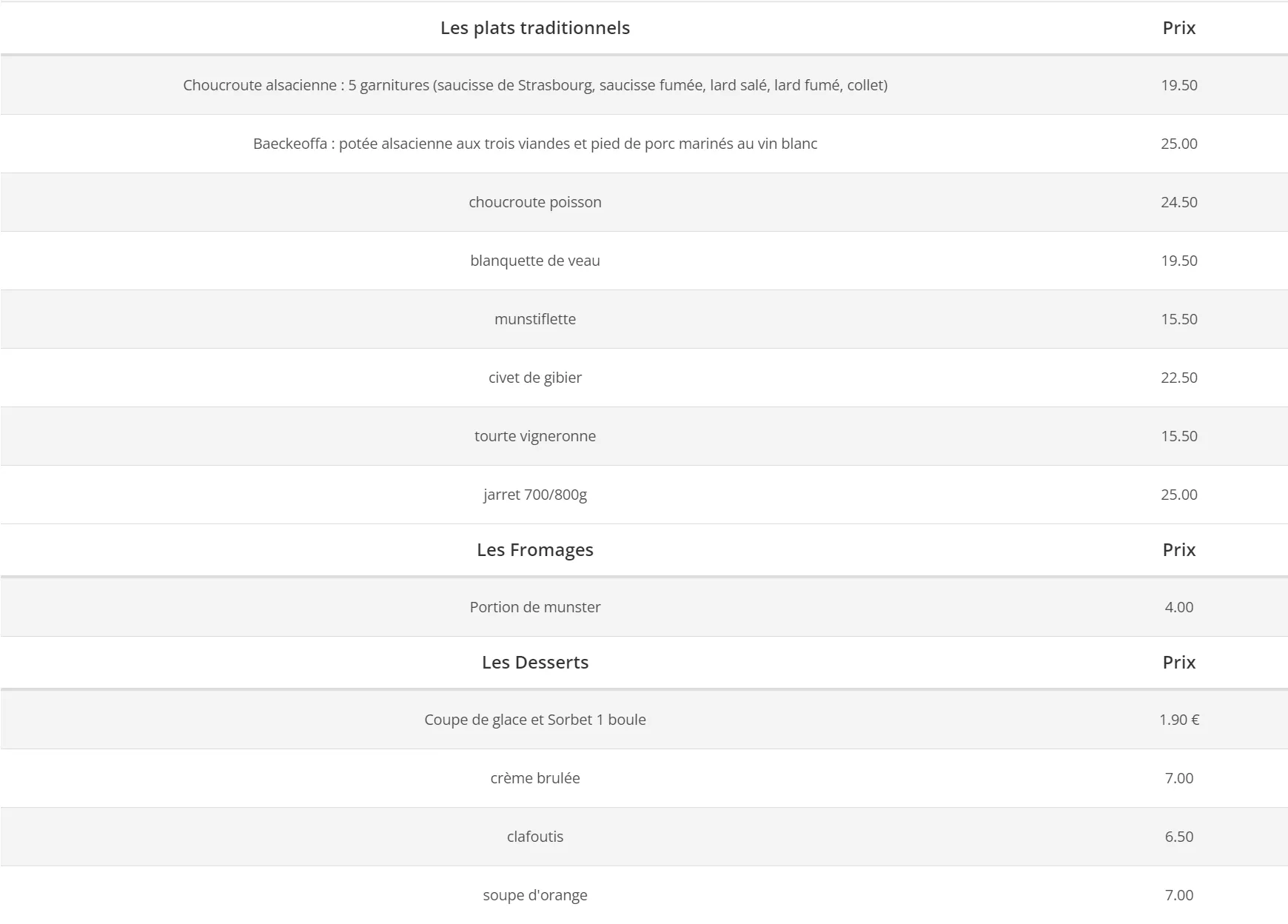Click the 24.50 price for choucroute poisson
This screenshot has height=924, width=1288.
[1178, 202]
